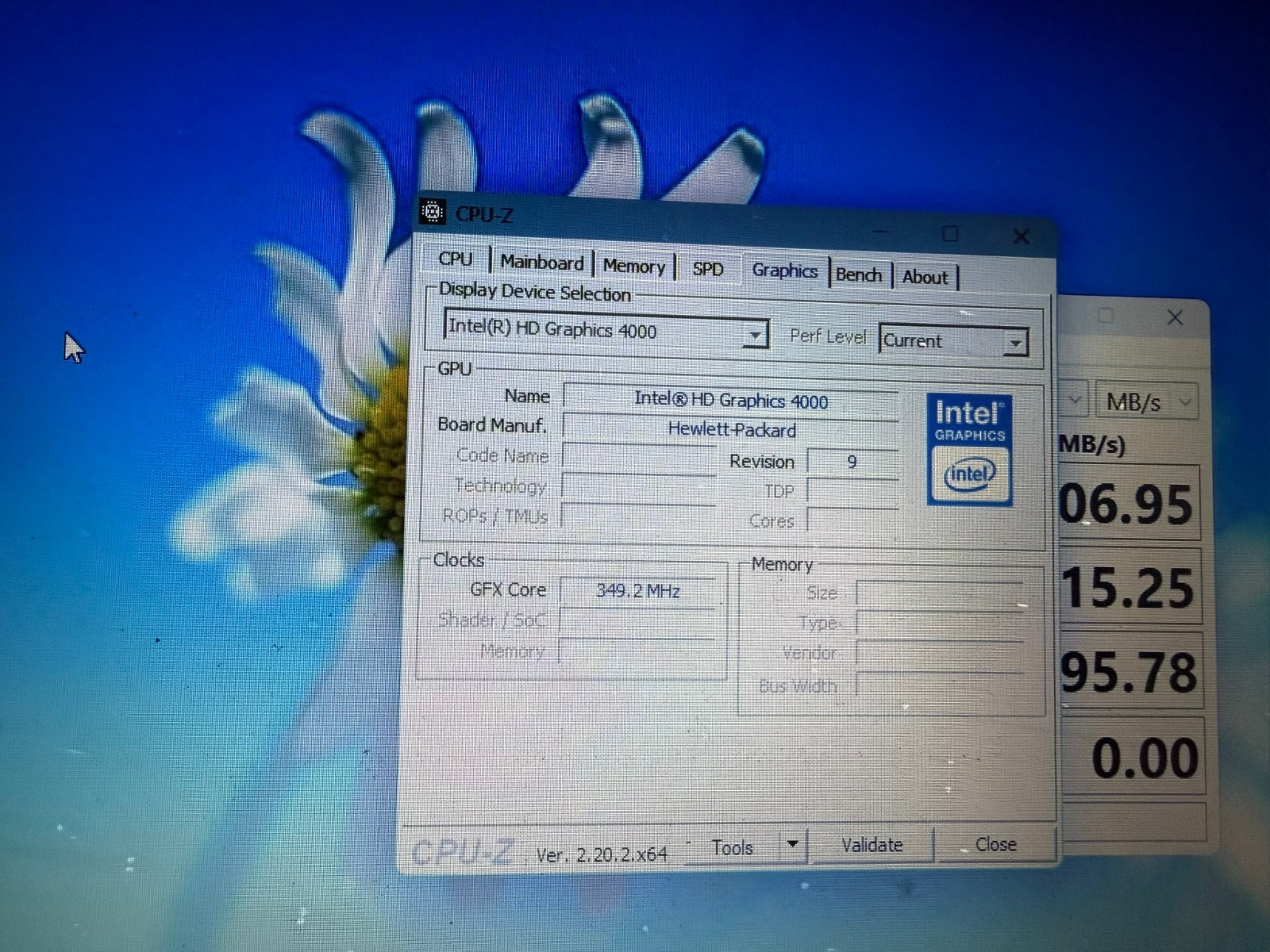Click the empty Memory Size field
Viewport: 1270px width, 952px height.
[x=940, y=595]
